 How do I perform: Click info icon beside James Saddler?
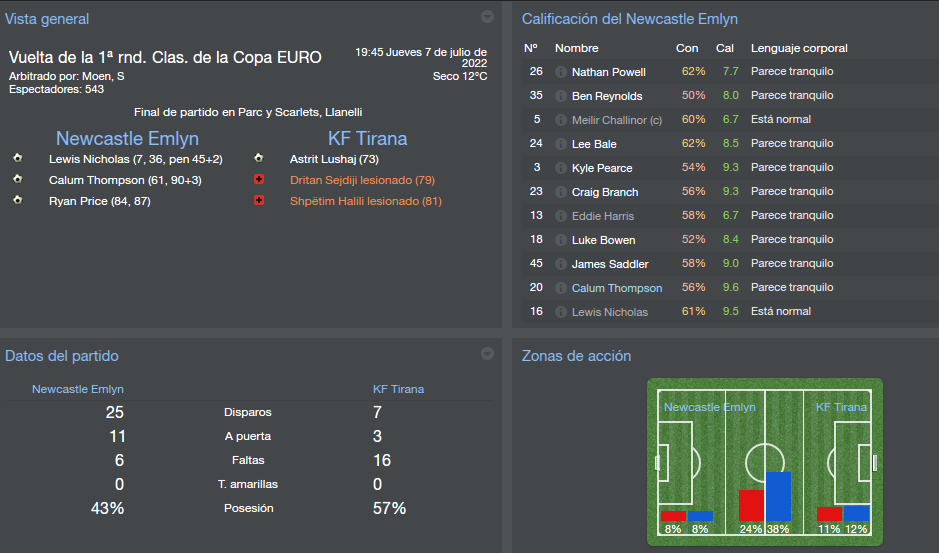561,264
